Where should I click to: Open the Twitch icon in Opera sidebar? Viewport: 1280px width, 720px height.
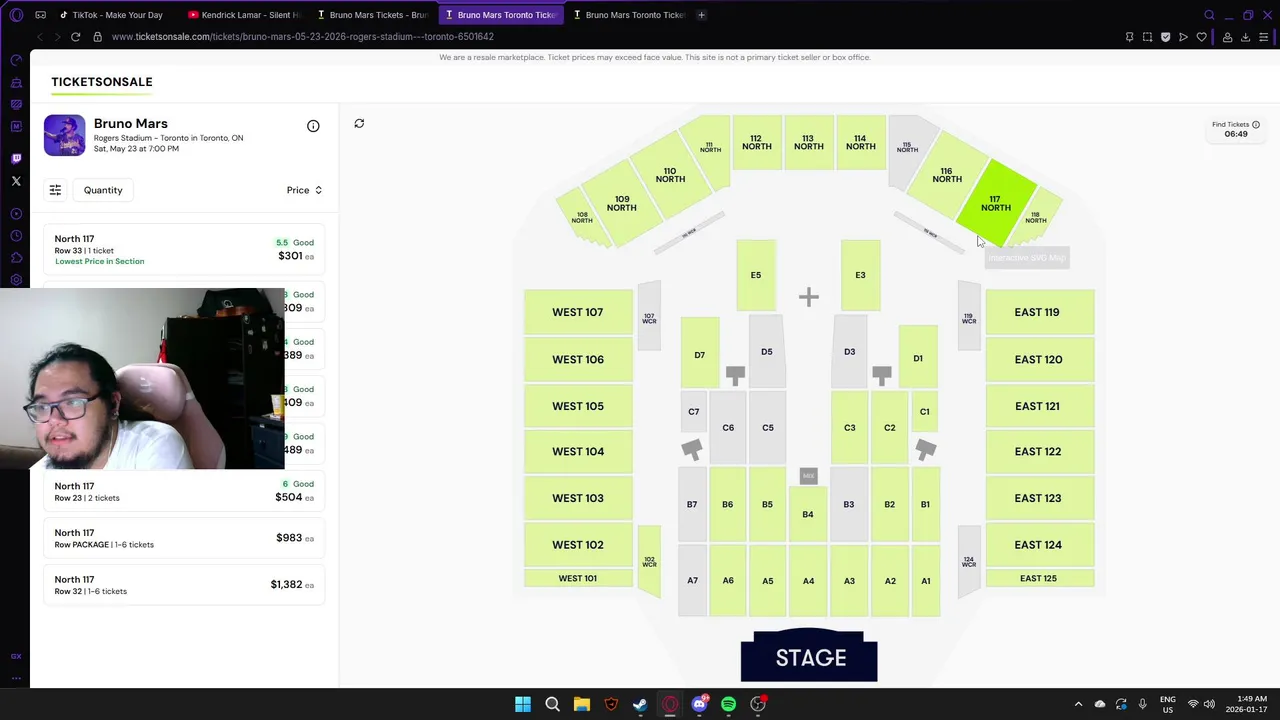[x=16, y=158]
